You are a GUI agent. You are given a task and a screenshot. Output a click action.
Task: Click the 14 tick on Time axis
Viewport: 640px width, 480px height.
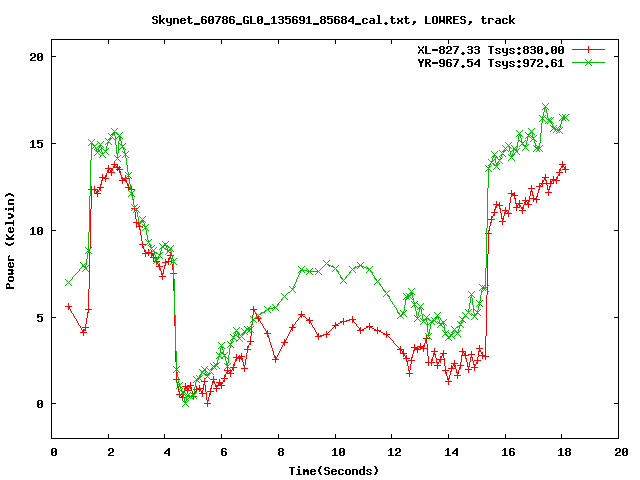pos(451,452)
